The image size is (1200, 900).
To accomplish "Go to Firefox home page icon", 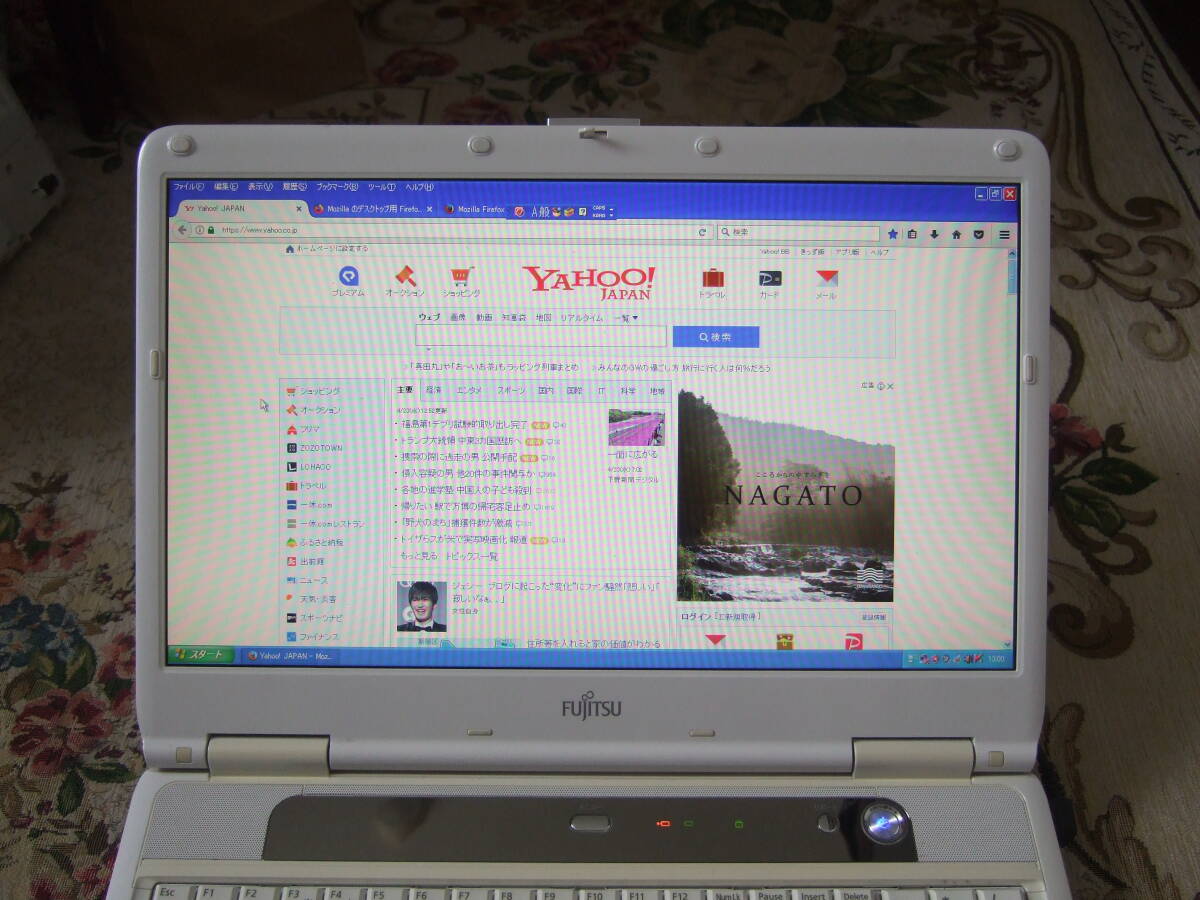I will [956, 234].
